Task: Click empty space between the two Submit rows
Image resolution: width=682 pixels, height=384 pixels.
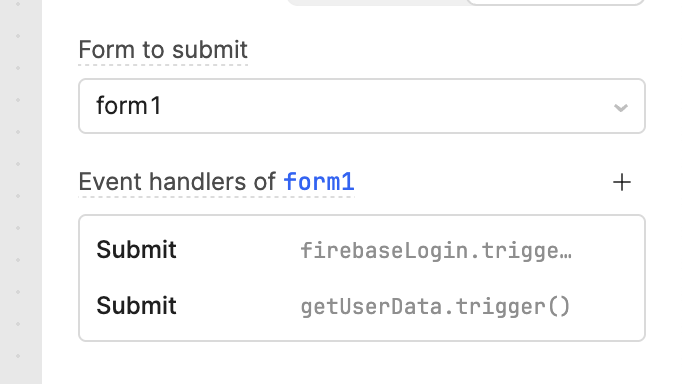Action: pyautogui.click(x=362, y=278)
